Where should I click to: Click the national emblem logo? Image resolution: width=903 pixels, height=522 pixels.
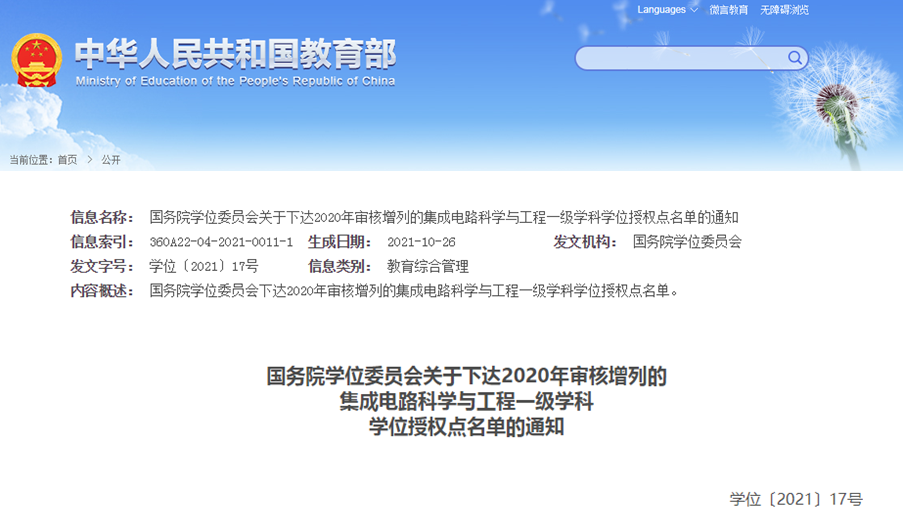[36, 60]
